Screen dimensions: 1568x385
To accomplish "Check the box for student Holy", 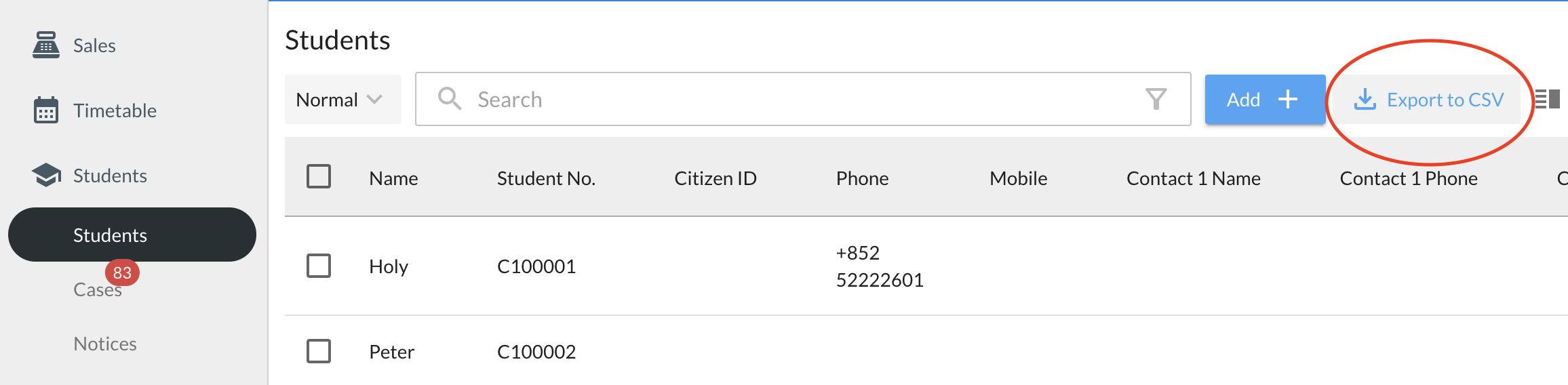I will [319, 266].
